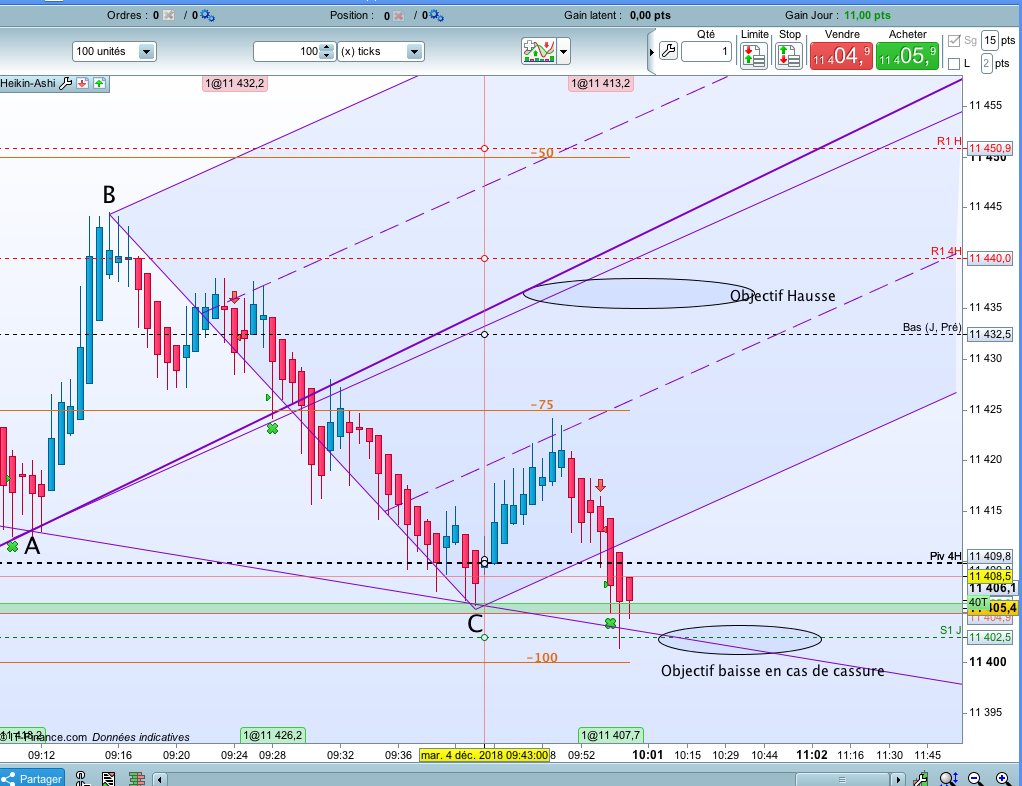1022x786 pixels.
Task: Click the 100 ticks value field
Action: click(x=287, y=51)
